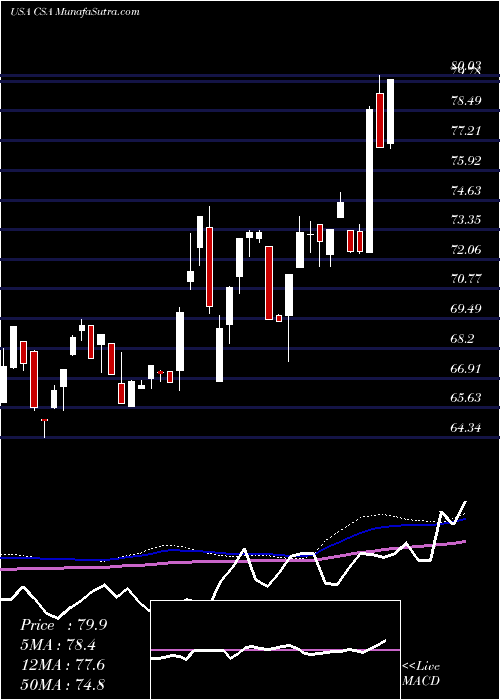Click the 73.35 price axis label
This screenshot has height=700, width=500.
tap(467, 220)
